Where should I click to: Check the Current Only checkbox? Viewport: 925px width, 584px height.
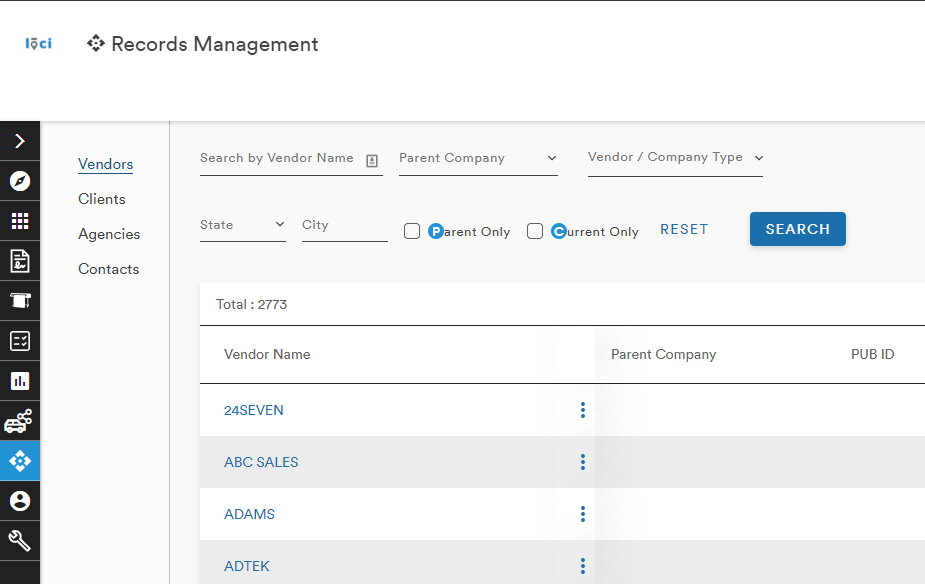point(534,231)
